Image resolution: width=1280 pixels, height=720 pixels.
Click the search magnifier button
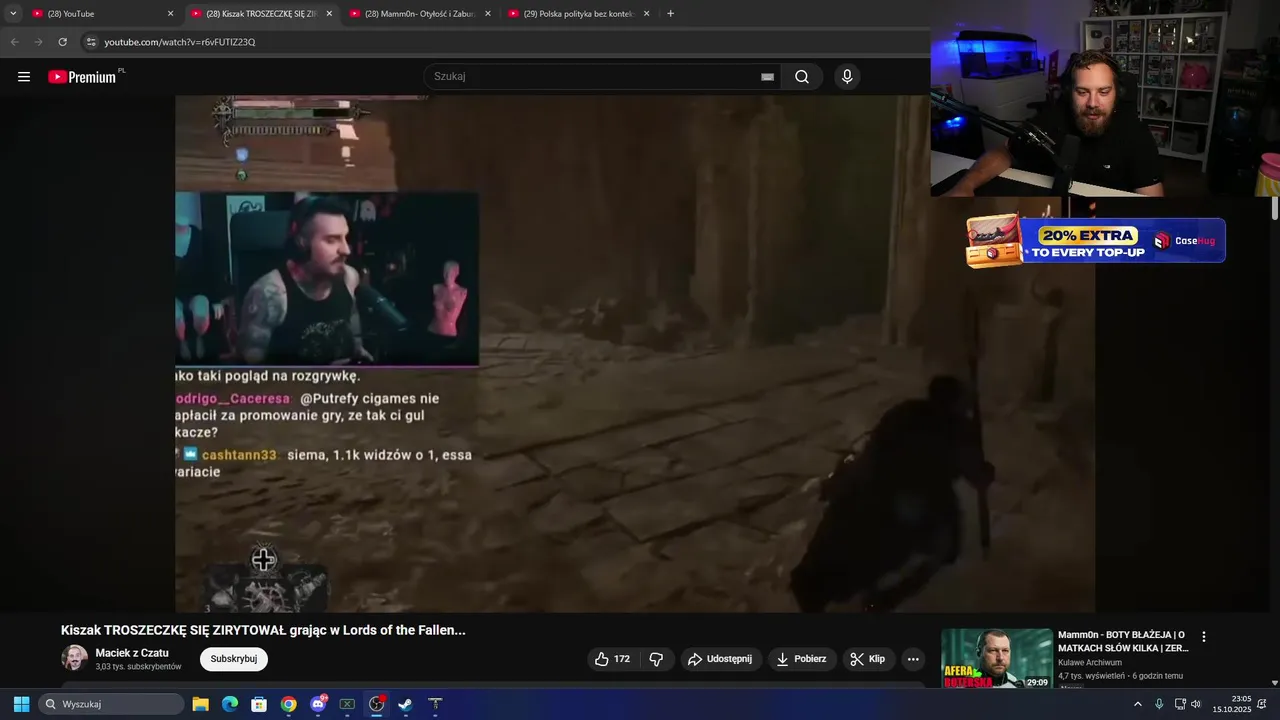pos(802,77)
